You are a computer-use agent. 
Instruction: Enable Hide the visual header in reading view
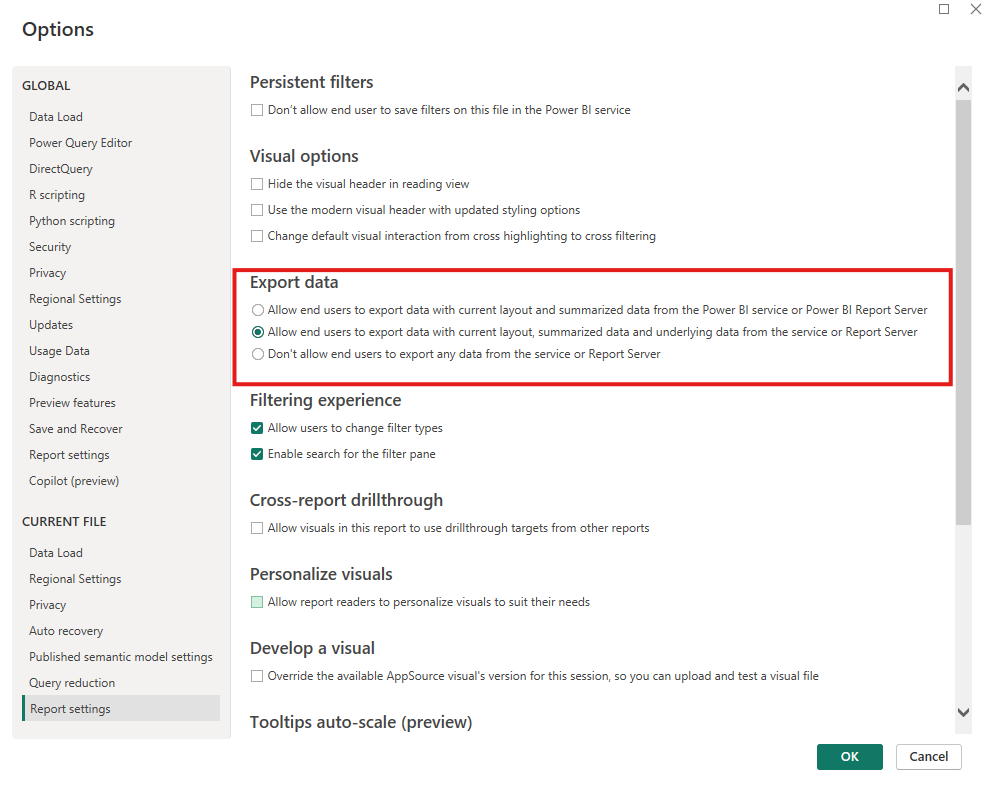[x=257, y=184]
